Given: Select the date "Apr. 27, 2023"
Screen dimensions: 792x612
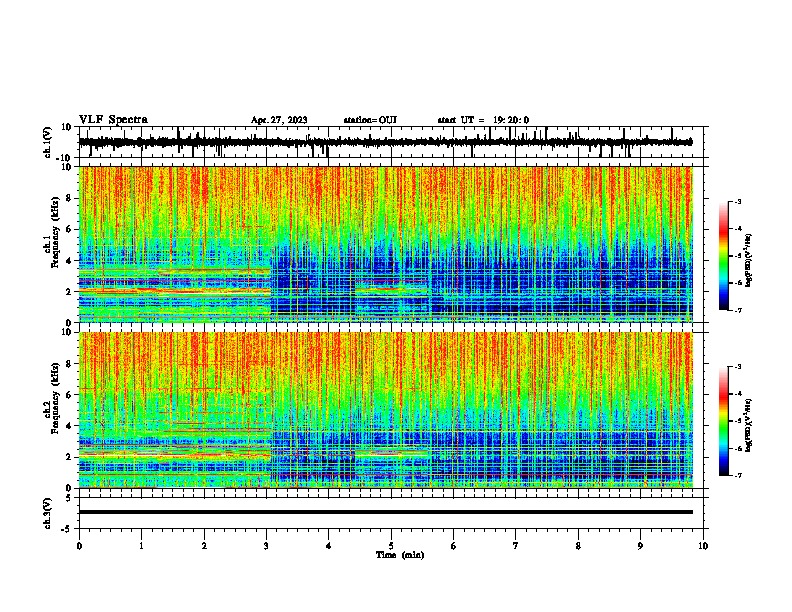Looking at the screenshot, I should click(279, 120).
